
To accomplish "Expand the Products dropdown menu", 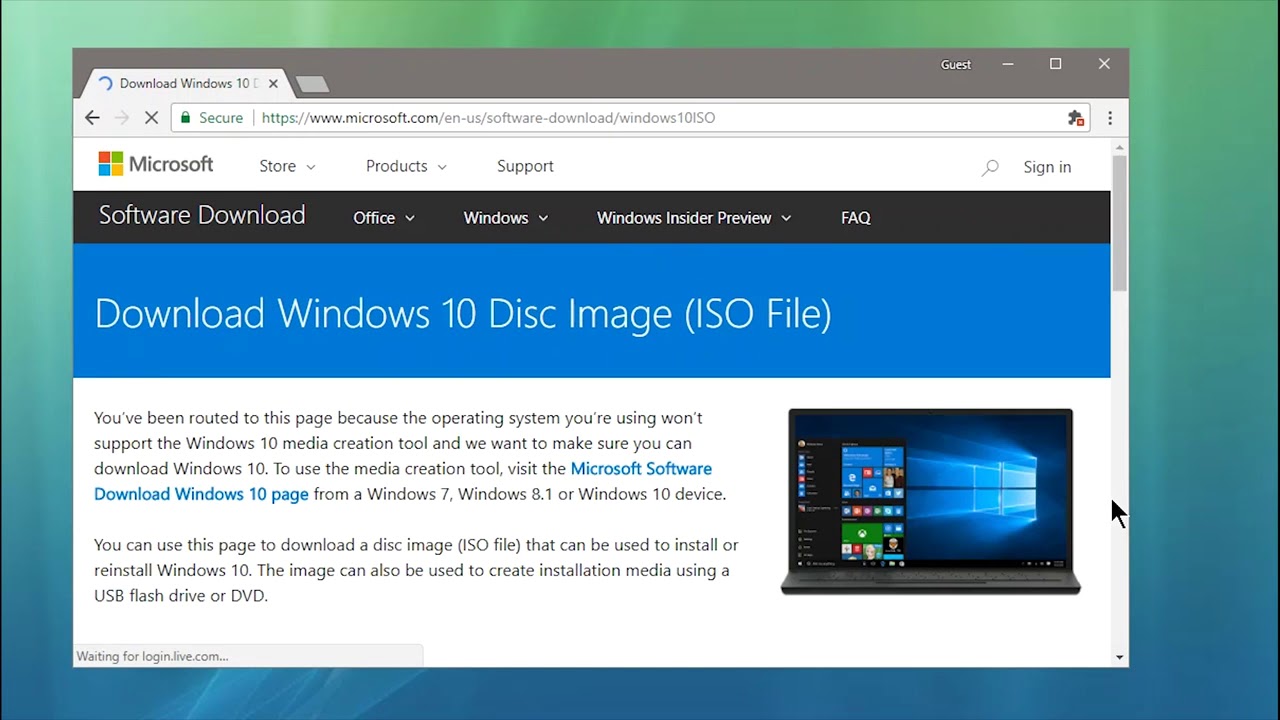I will tap(406, 167).
